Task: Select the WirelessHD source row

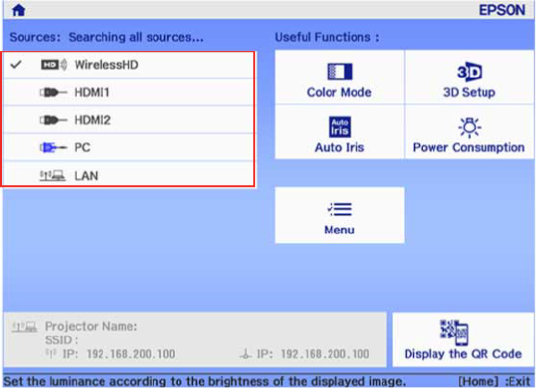Action: [129, 65]
